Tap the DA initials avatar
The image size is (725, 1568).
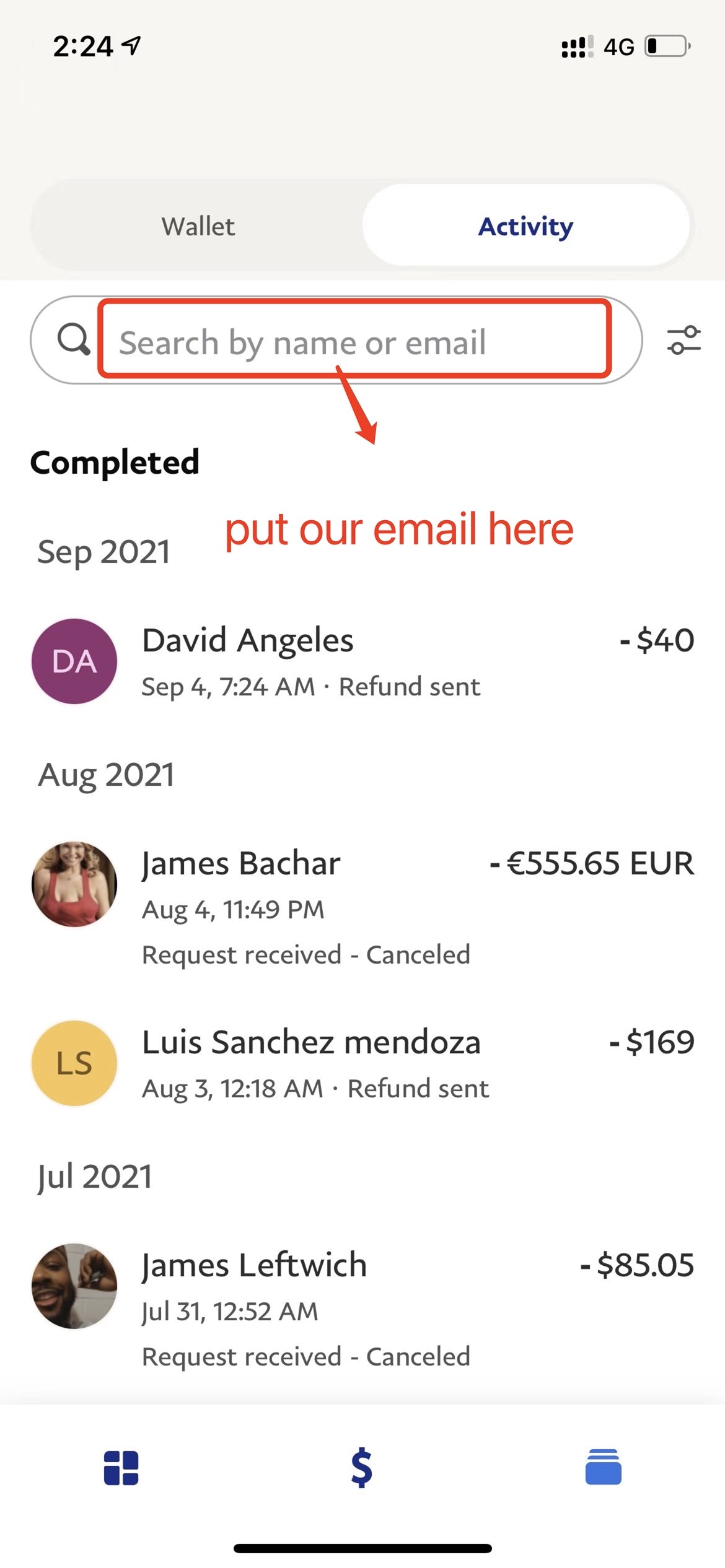pos(74,661)
